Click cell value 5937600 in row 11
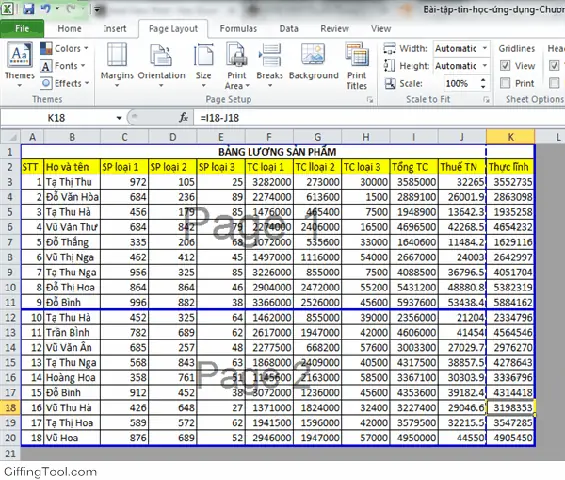 [x=414, y=302]
